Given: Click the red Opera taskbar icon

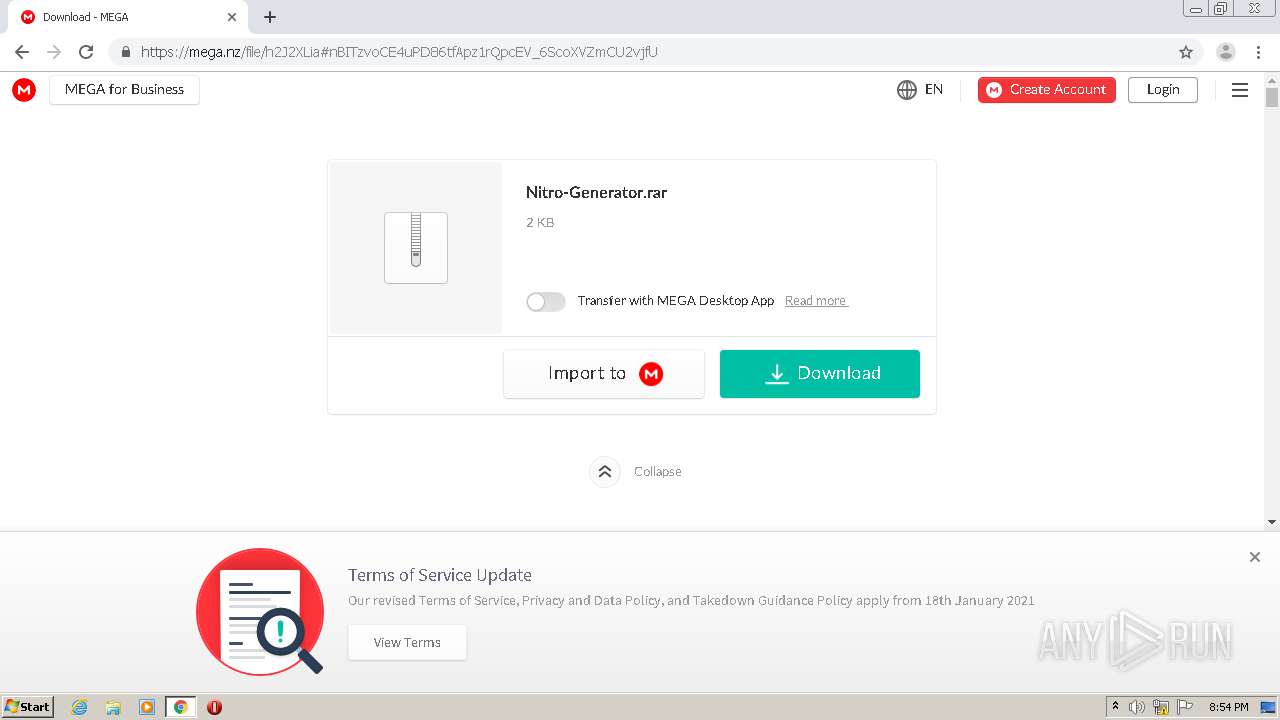Looking at the screenshot, I should (x=214, y=707).
